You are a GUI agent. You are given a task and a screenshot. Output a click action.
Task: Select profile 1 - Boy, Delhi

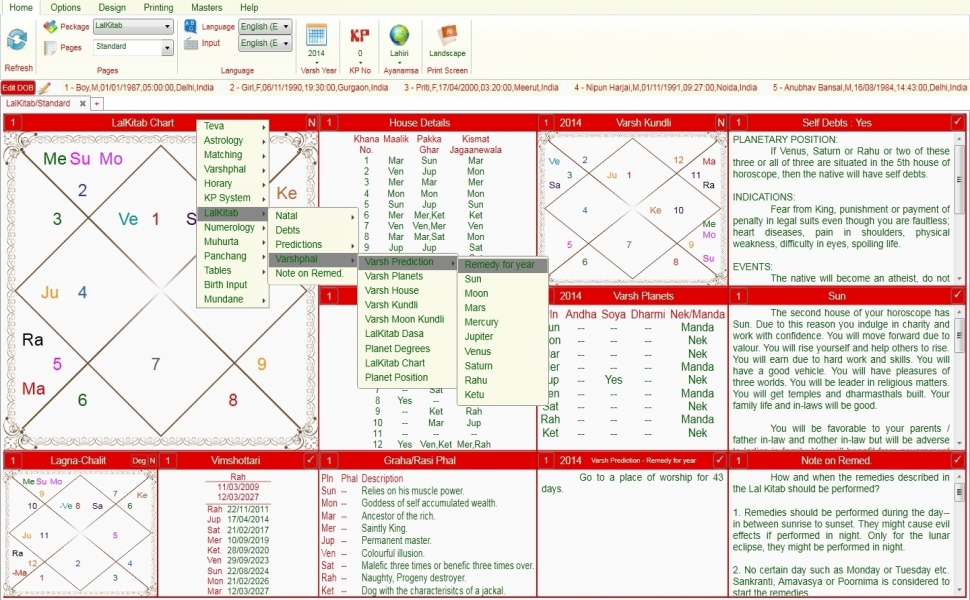coord(139,88)
